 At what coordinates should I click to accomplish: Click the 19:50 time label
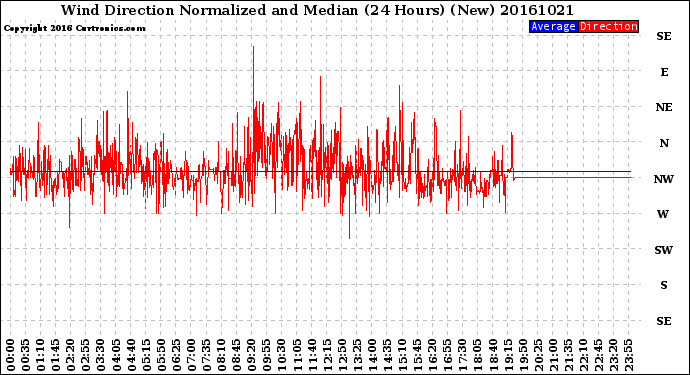[523, 355]
